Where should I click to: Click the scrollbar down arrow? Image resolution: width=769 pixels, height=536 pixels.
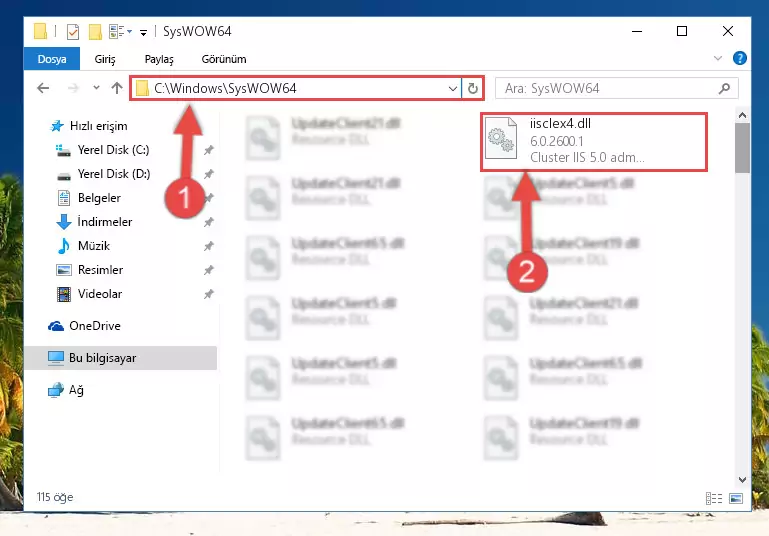tap(743, 480)
